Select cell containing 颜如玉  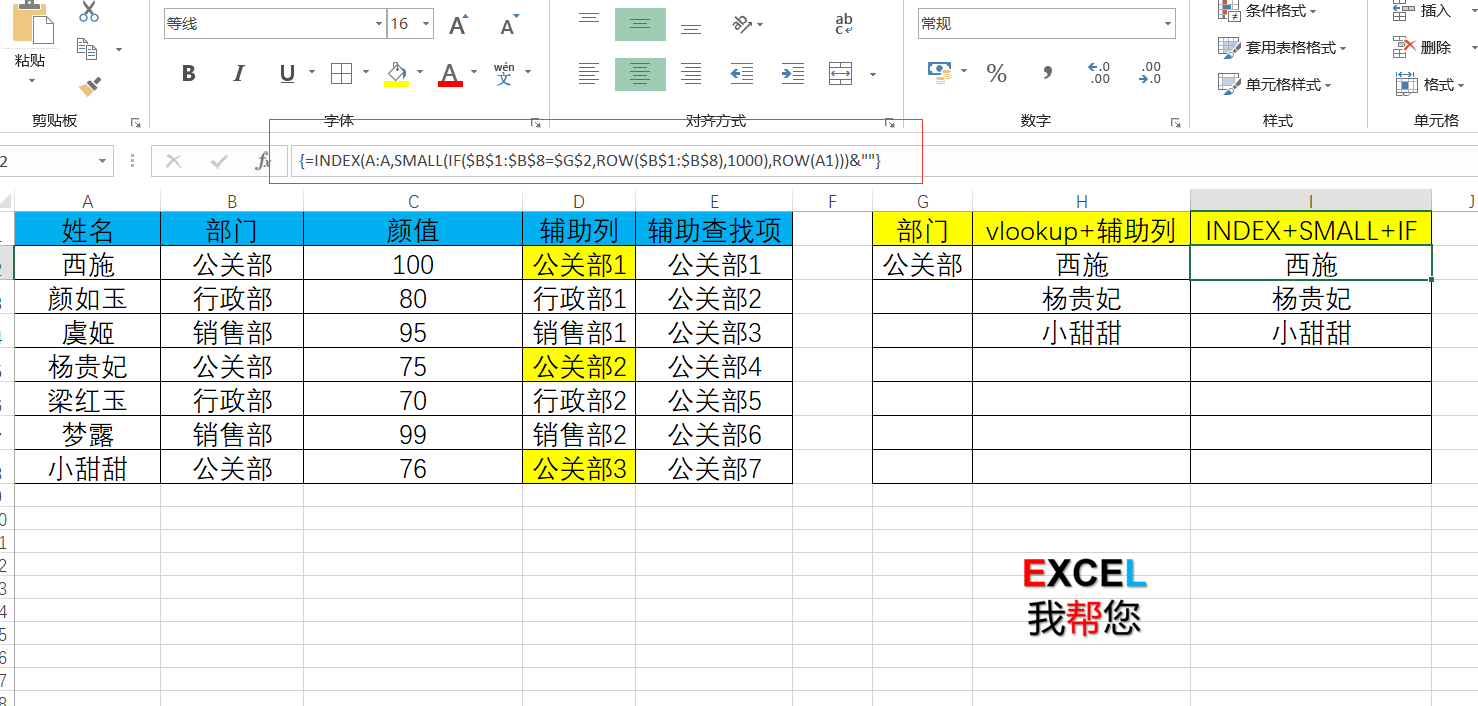click(x=87, y=298)
